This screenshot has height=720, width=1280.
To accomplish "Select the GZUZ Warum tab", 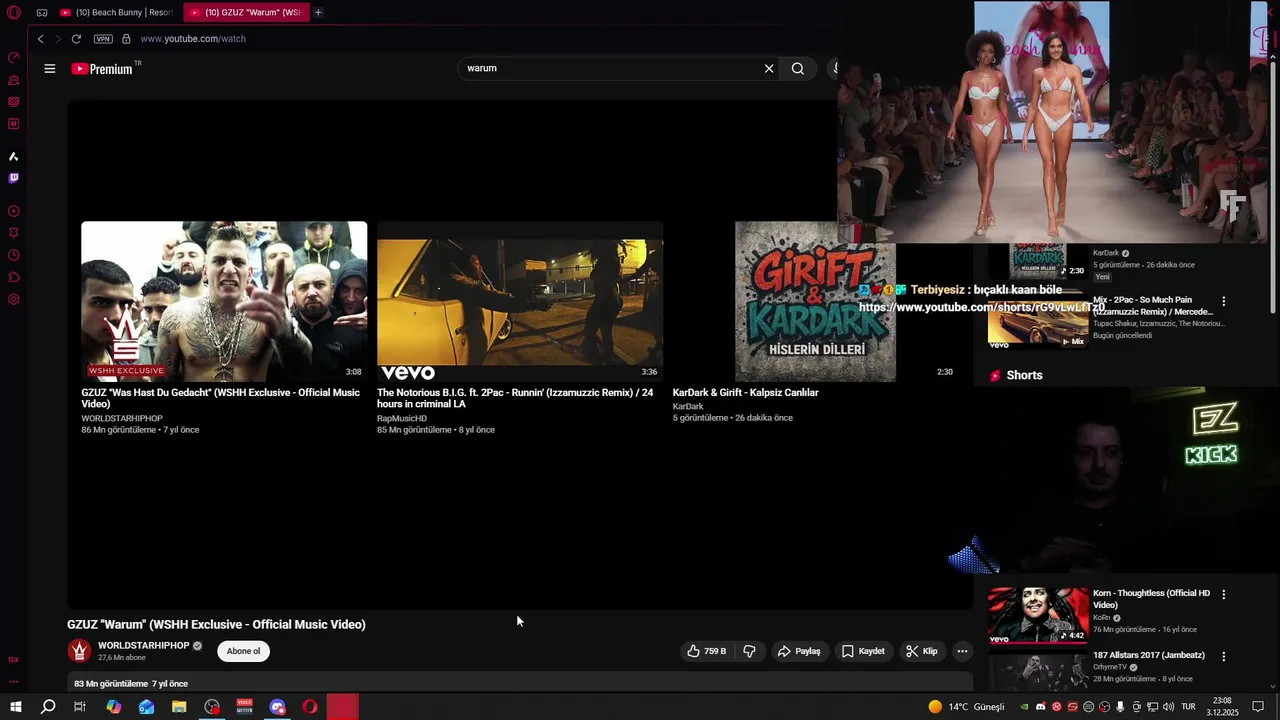I will pos(246,12).
